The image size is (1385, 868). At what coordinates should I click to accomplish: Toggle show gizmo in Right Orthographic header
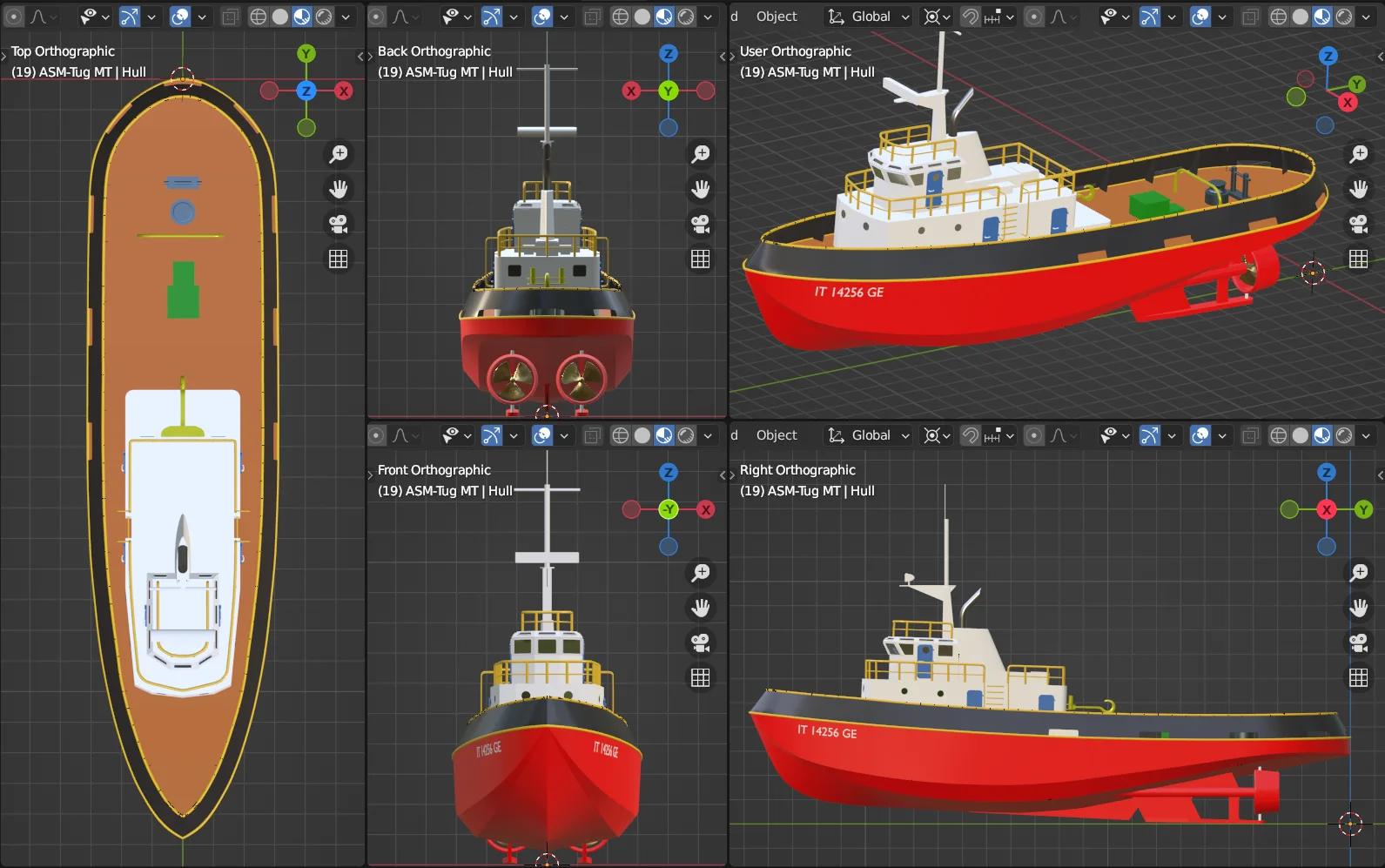click(x=1149, y=435)
